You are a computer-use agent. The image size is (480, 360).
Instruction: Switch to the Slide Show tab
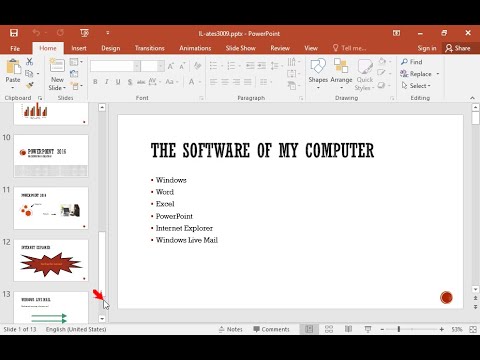[x=241, y=48]
